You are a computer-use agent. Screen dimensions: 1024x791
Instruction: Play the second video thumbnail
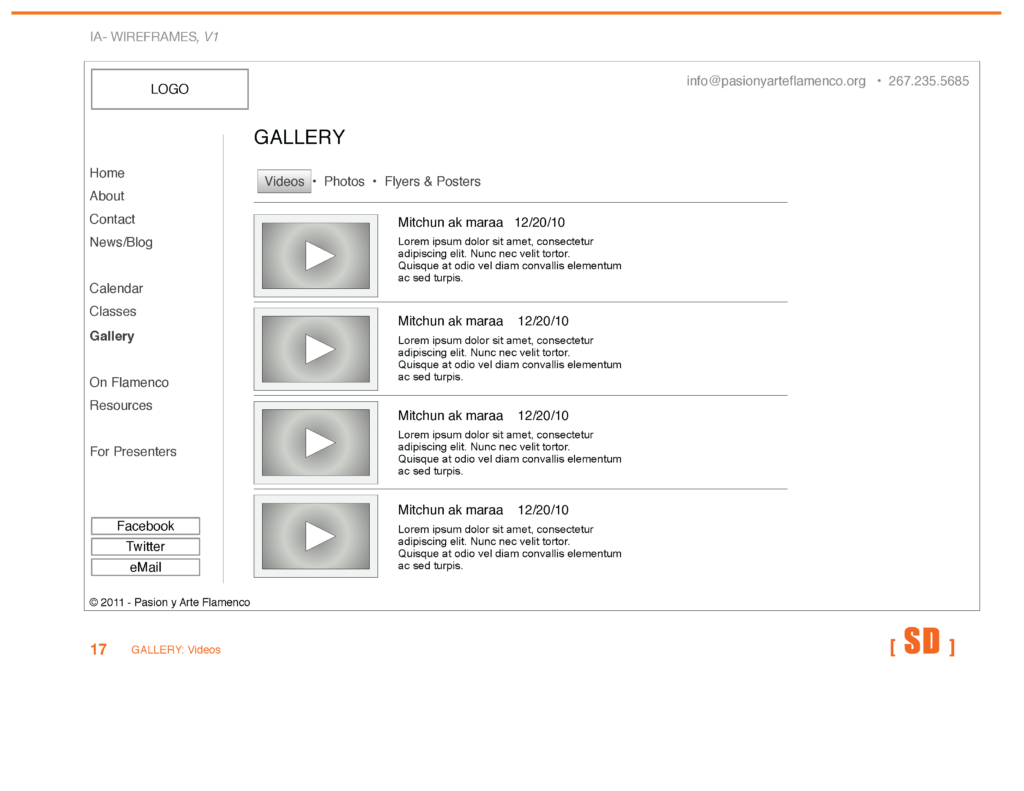click(318, 349)
